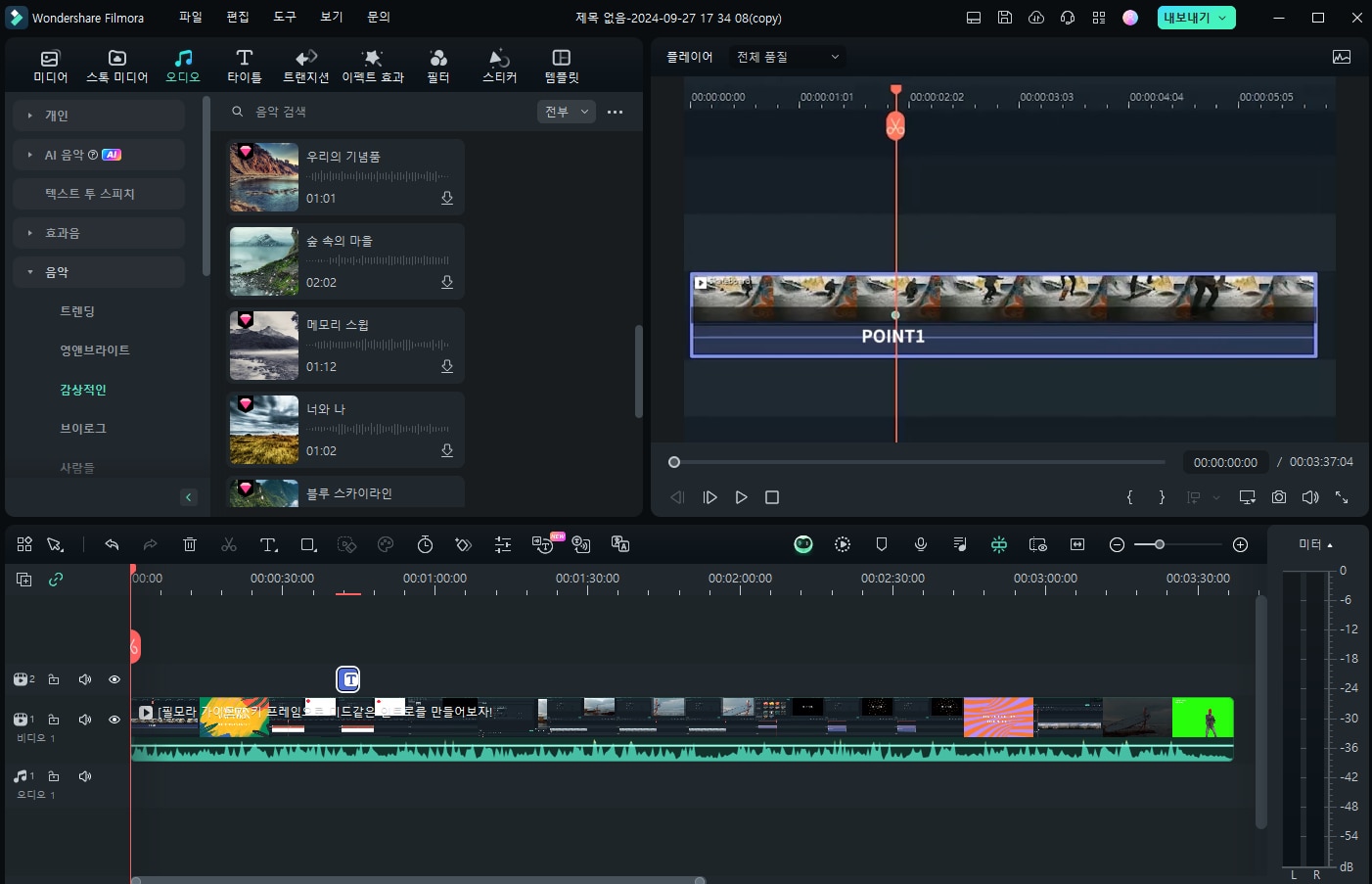
Task: Click the 내보내기 export button
Action: (x=1196, y=18)
